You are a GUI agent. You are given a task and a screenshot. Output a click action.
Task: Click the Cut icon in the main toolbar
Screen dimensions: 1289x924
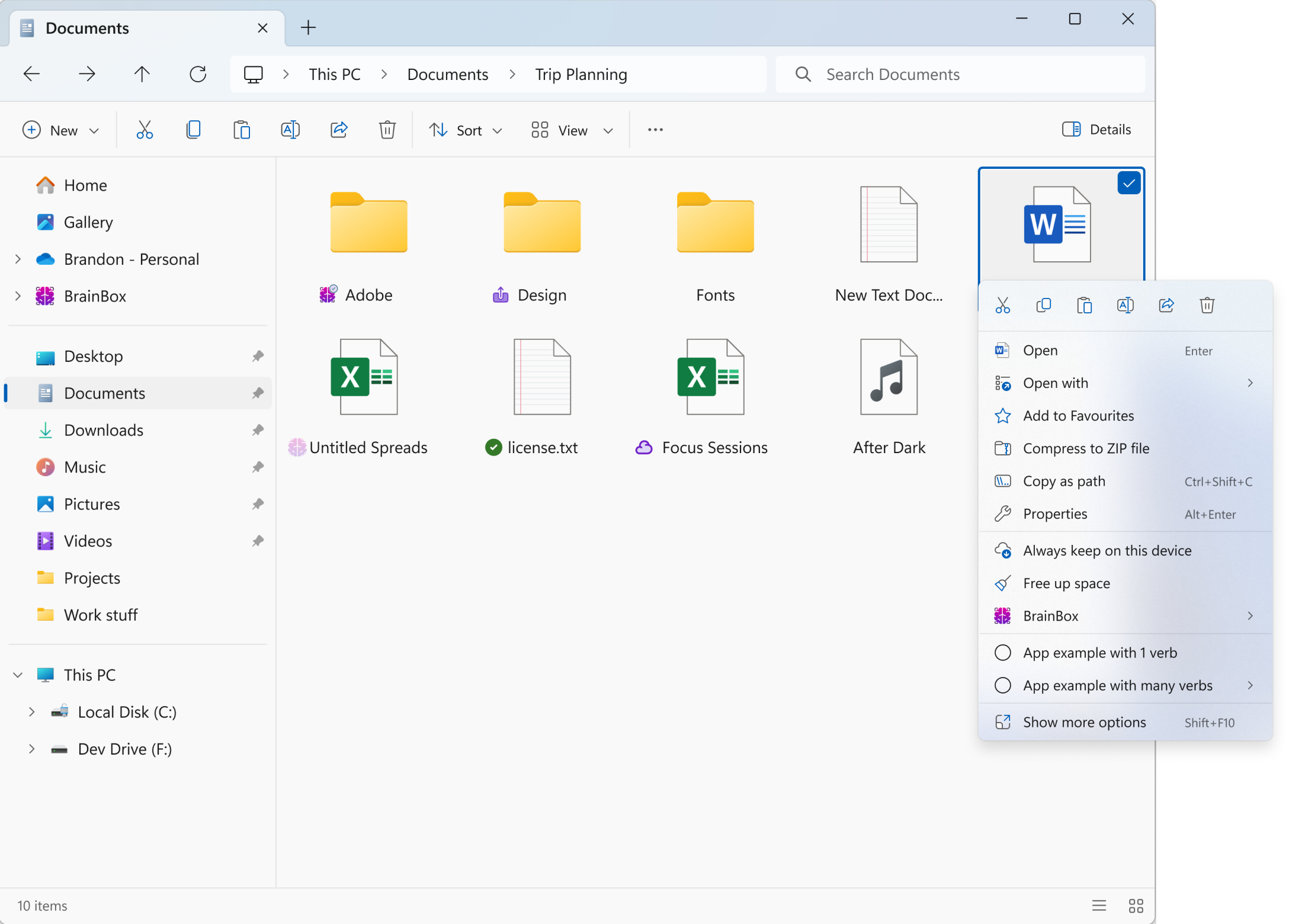(145, 130)
